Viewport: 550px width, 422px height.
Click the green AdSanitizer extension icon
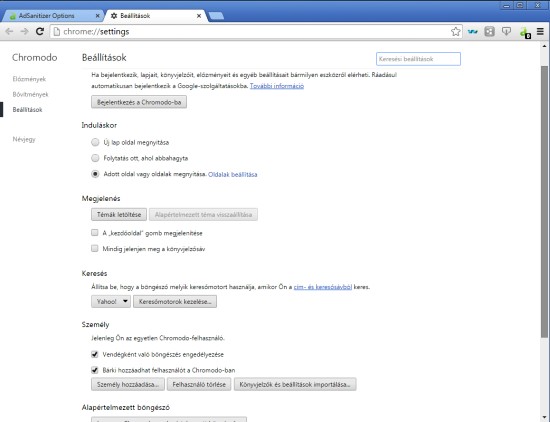525,32
